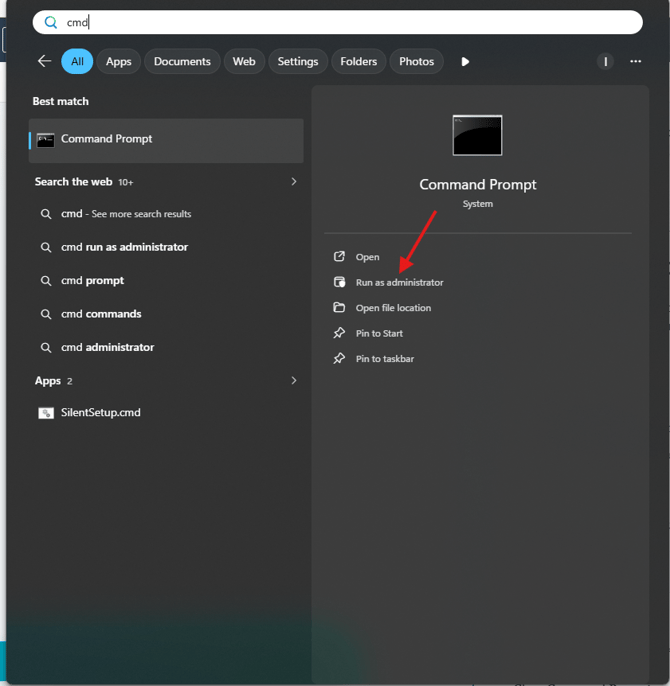Switch to the Documents filter tab
The width and height of the screenshot is (670, 686).
182,61
